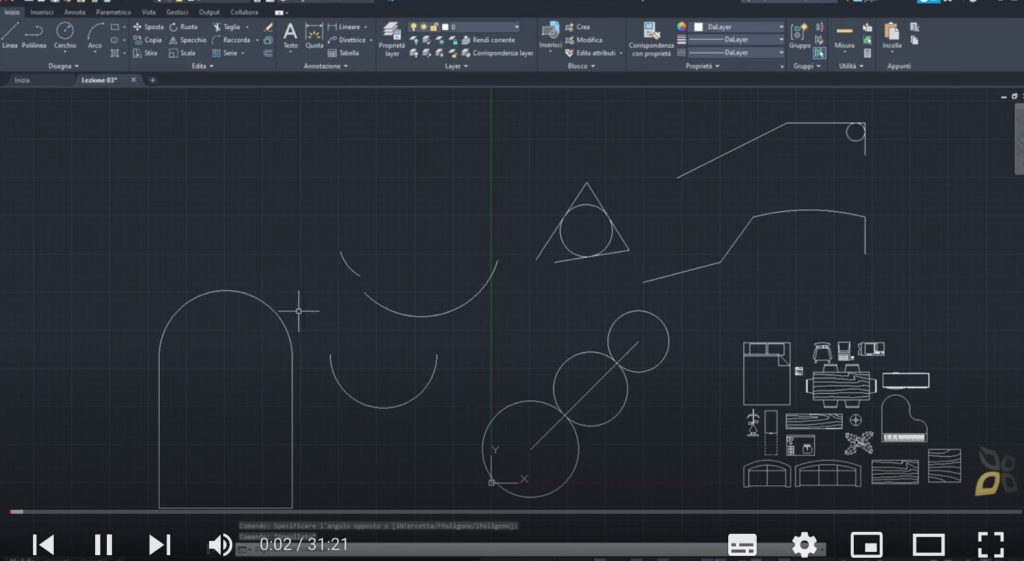Toggle video subtitles button
This screenshot has height=561, width=1024.
pyautogui.click(x=742, y=544)
